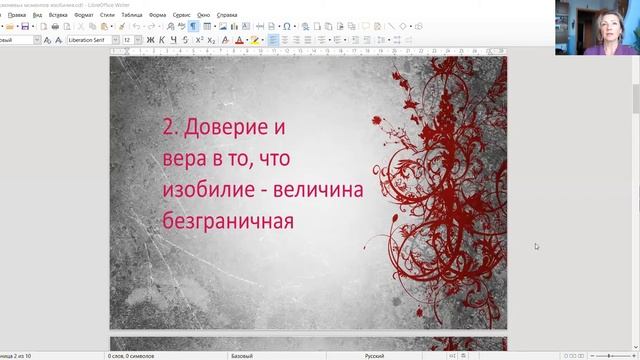The width and height of the screenshot is (640, 360).
Task: Open the font size dropdown arrow
Action: 138,40
